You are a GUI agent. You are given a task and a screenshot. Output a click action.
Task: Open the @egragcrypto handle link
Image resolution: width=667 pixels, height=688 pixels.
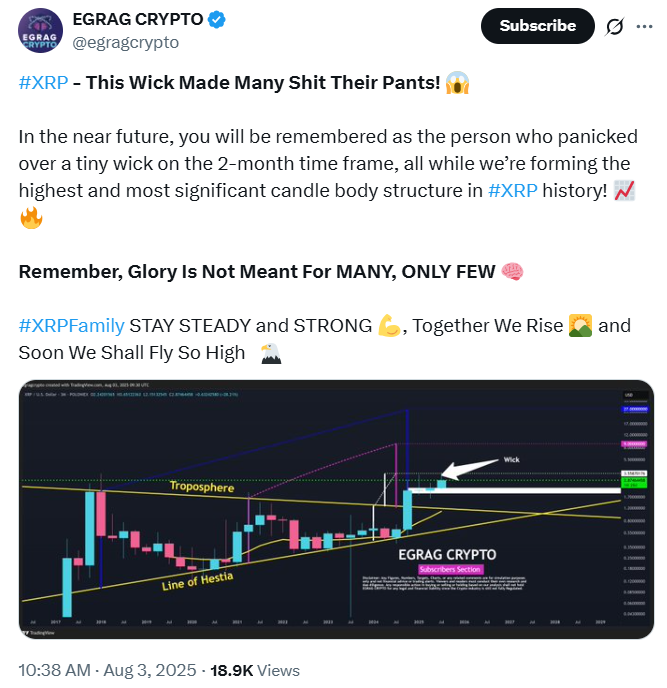click(124, 42)
